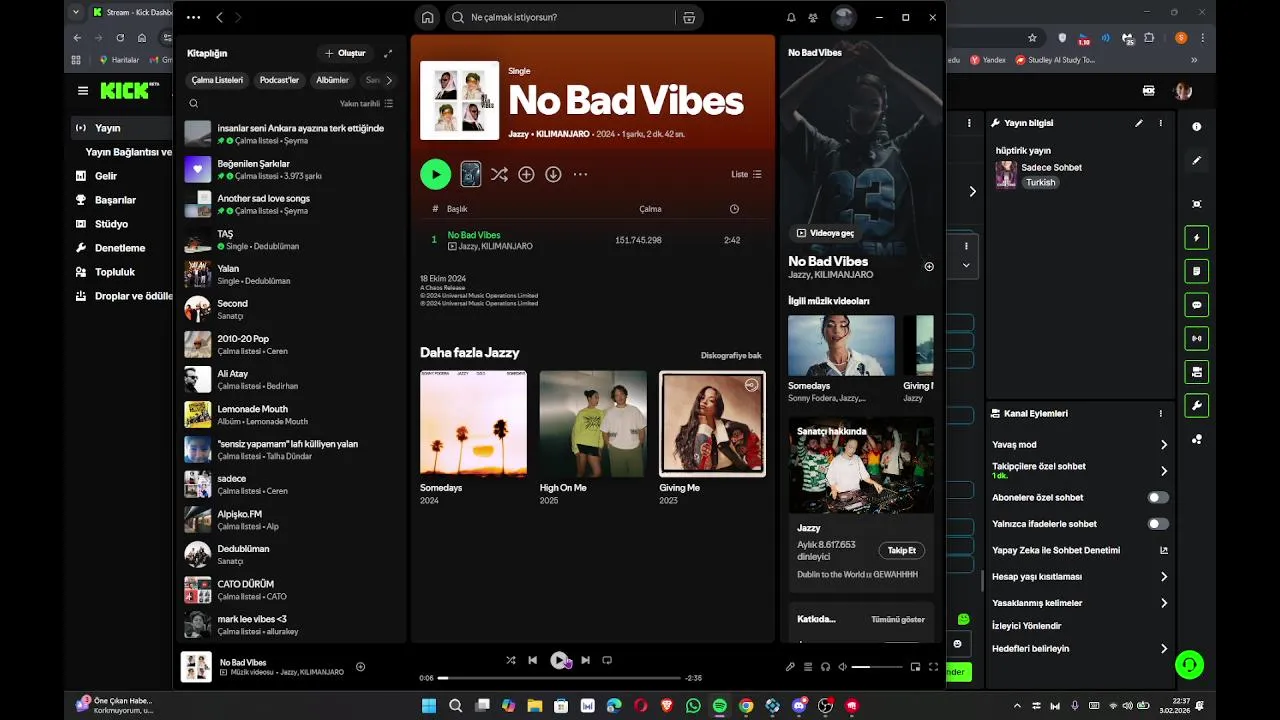
Task: Open the Somedays 2024 album card
Action: [x=473, y=438]
